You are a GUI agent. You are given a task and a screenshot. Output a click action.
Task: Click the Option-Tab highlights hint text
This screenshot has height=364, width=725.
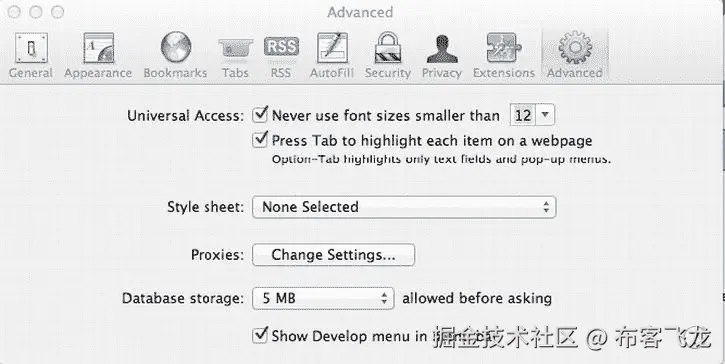click(442, 160)
